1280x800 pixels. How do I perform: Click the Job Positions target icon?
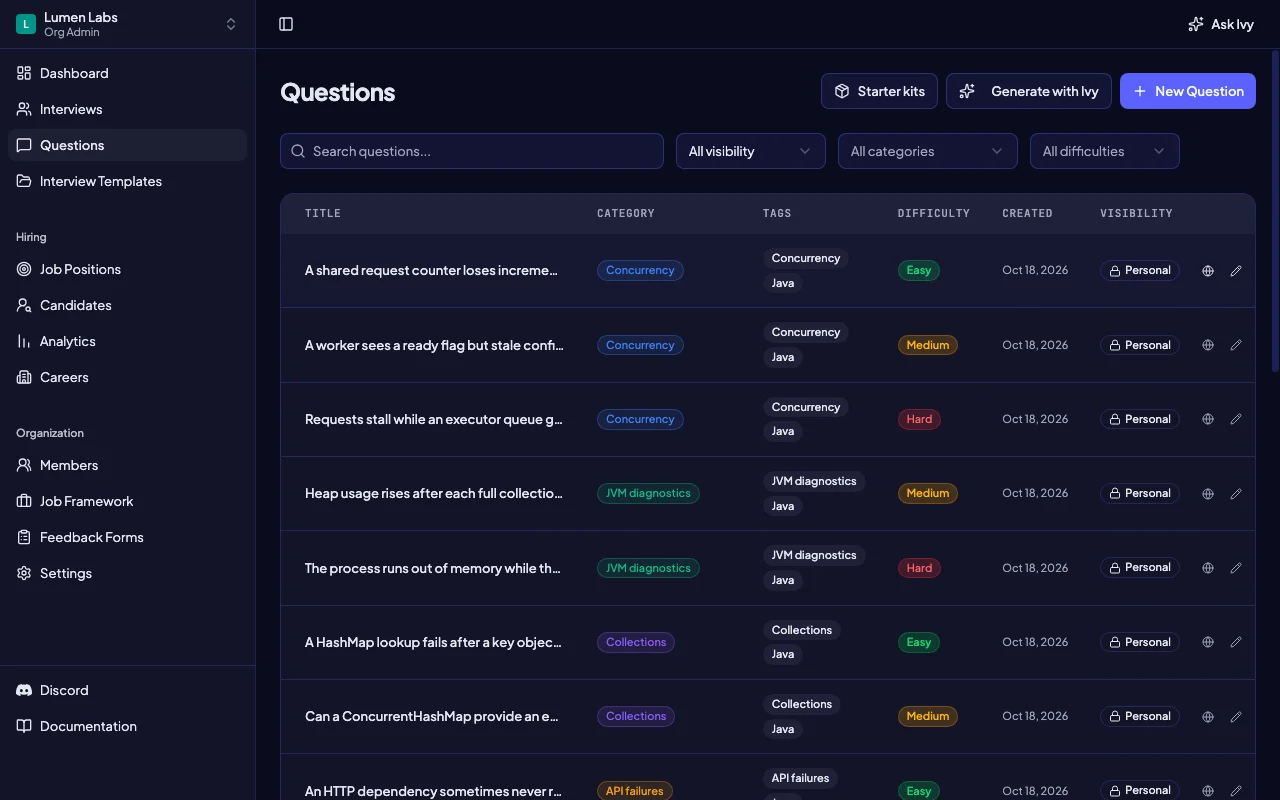tap(24, 269)
